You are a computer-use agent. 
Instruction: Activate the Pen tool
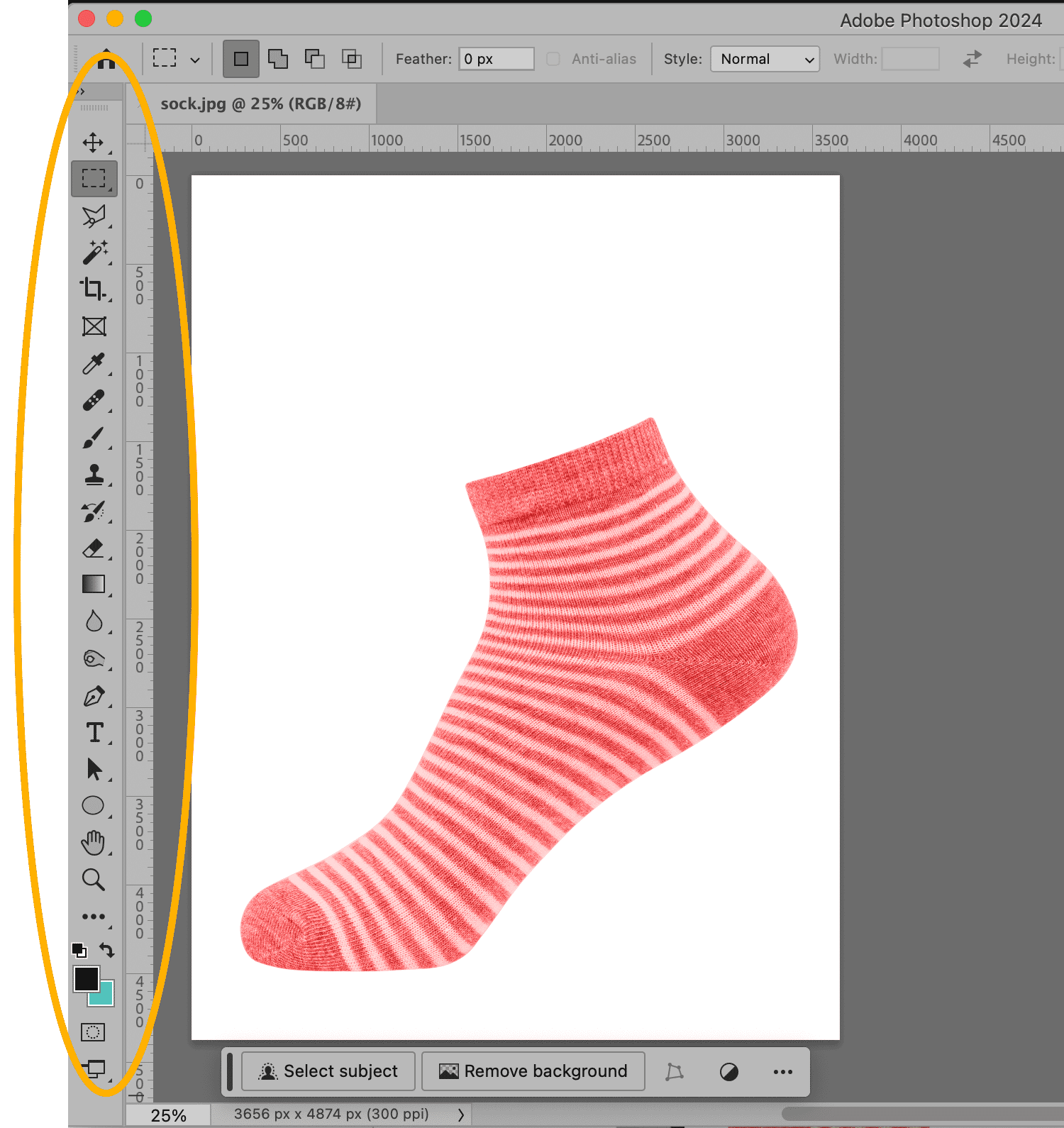pos(94,697)
